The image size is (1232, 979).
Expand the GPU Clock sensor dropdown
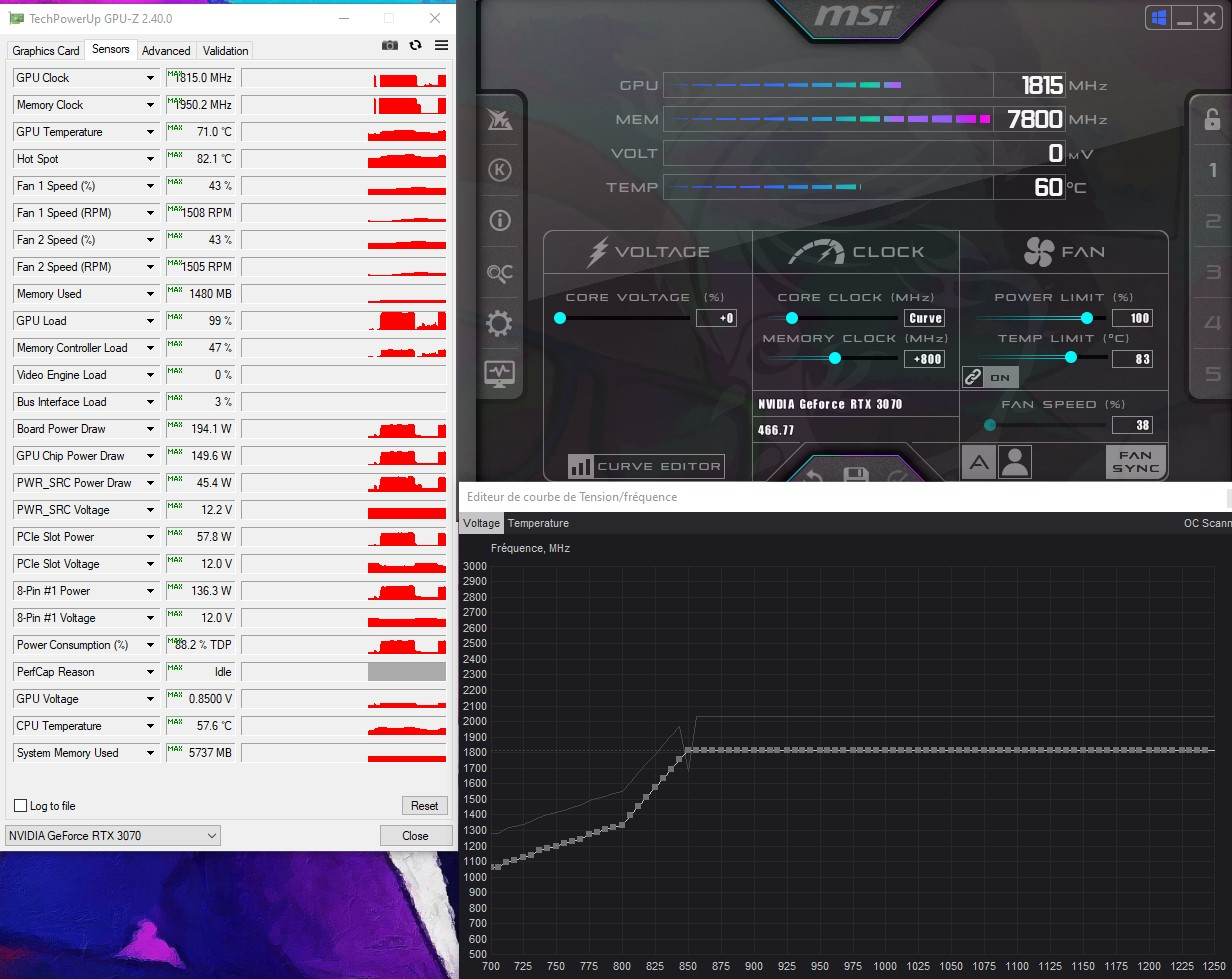151,78
